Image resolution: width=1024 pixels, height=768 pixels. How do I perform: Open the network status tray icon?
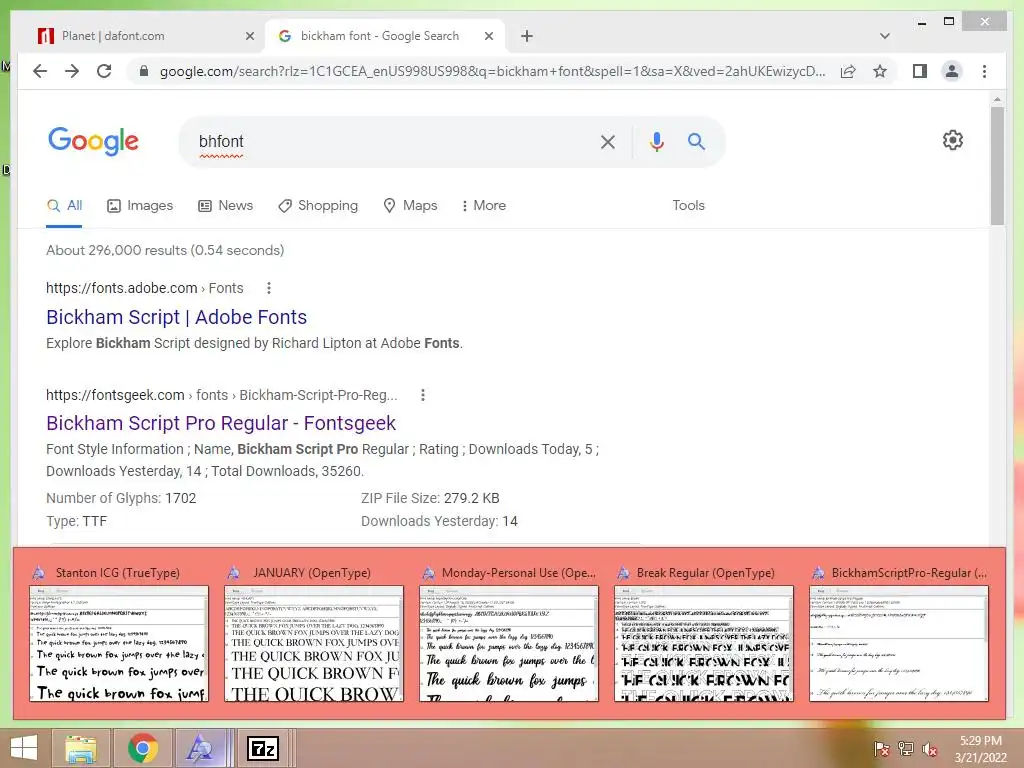(x=905, y=748)
